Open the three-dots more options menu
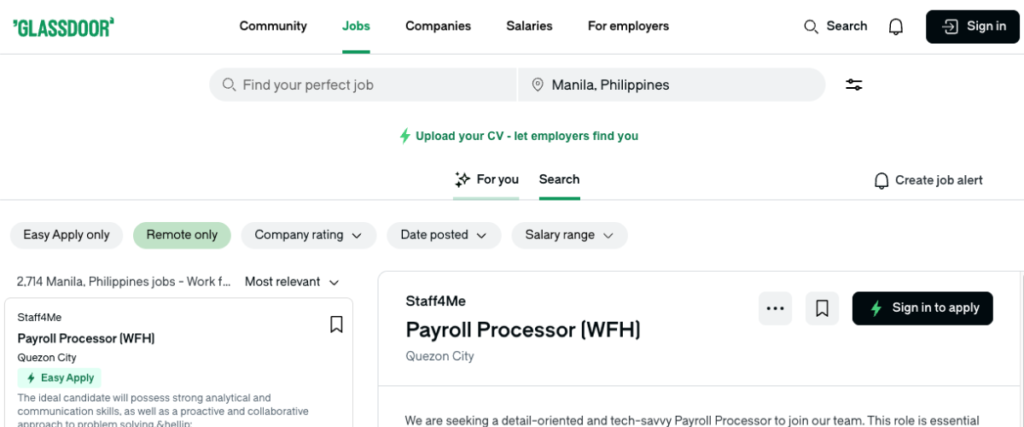Viewport: 1024px width, 427px height. click(775, 309)
